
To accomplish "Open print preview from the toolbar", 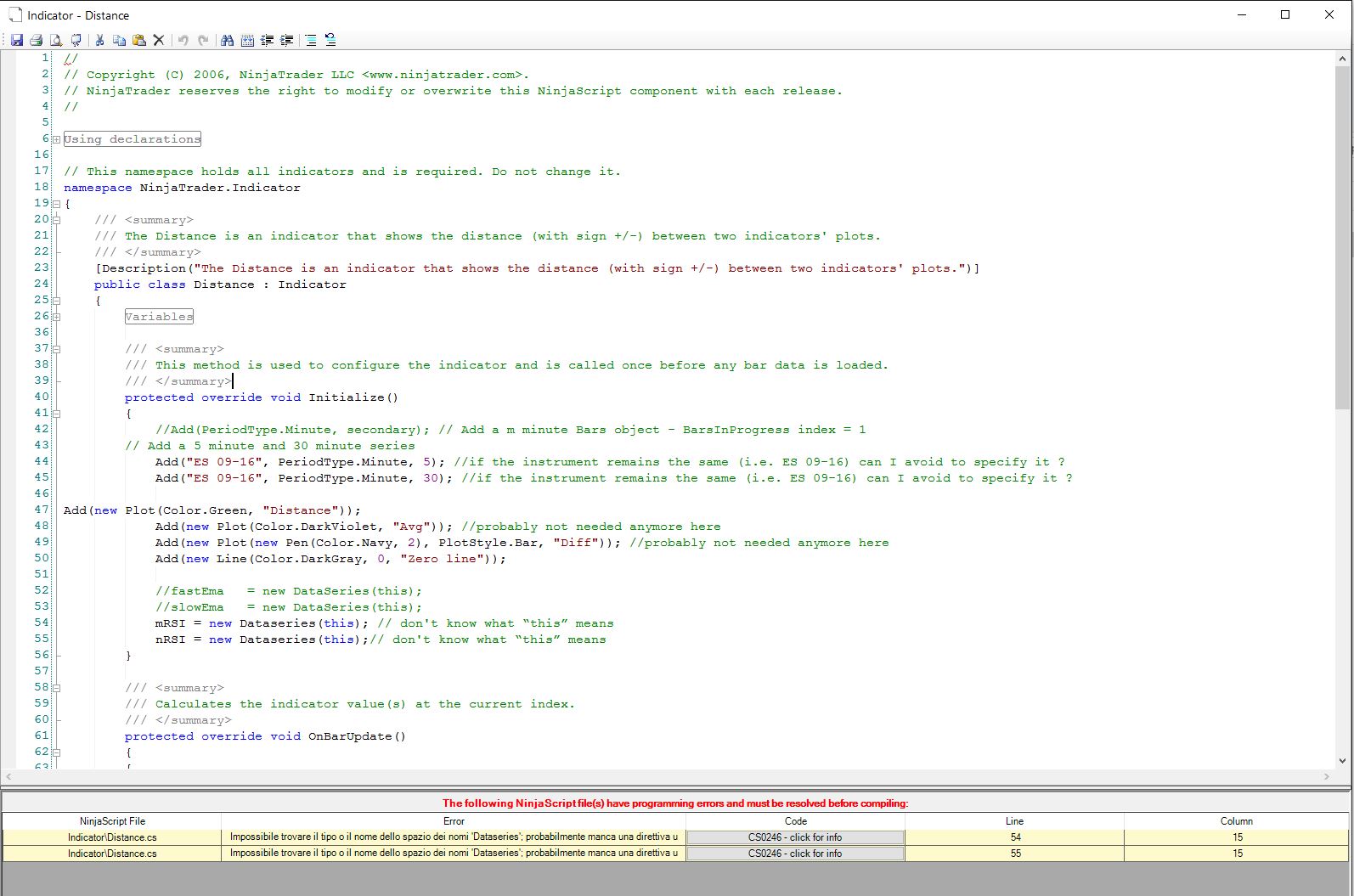I will click(x=56, y=40).
